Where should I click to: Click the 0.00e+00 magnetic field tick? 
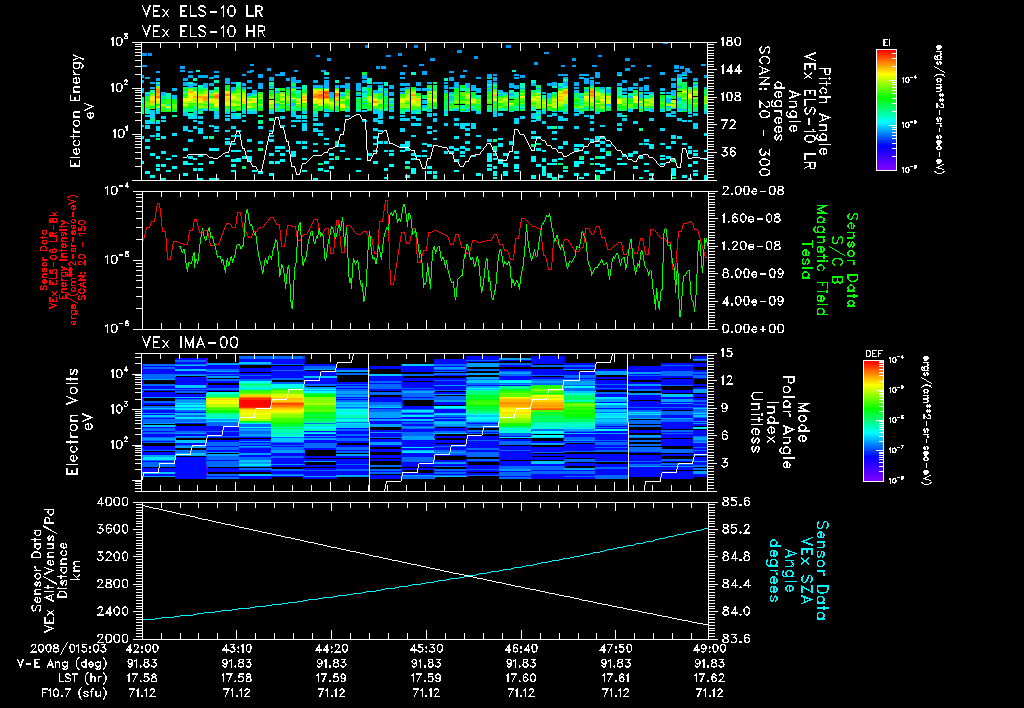[752, 329]
